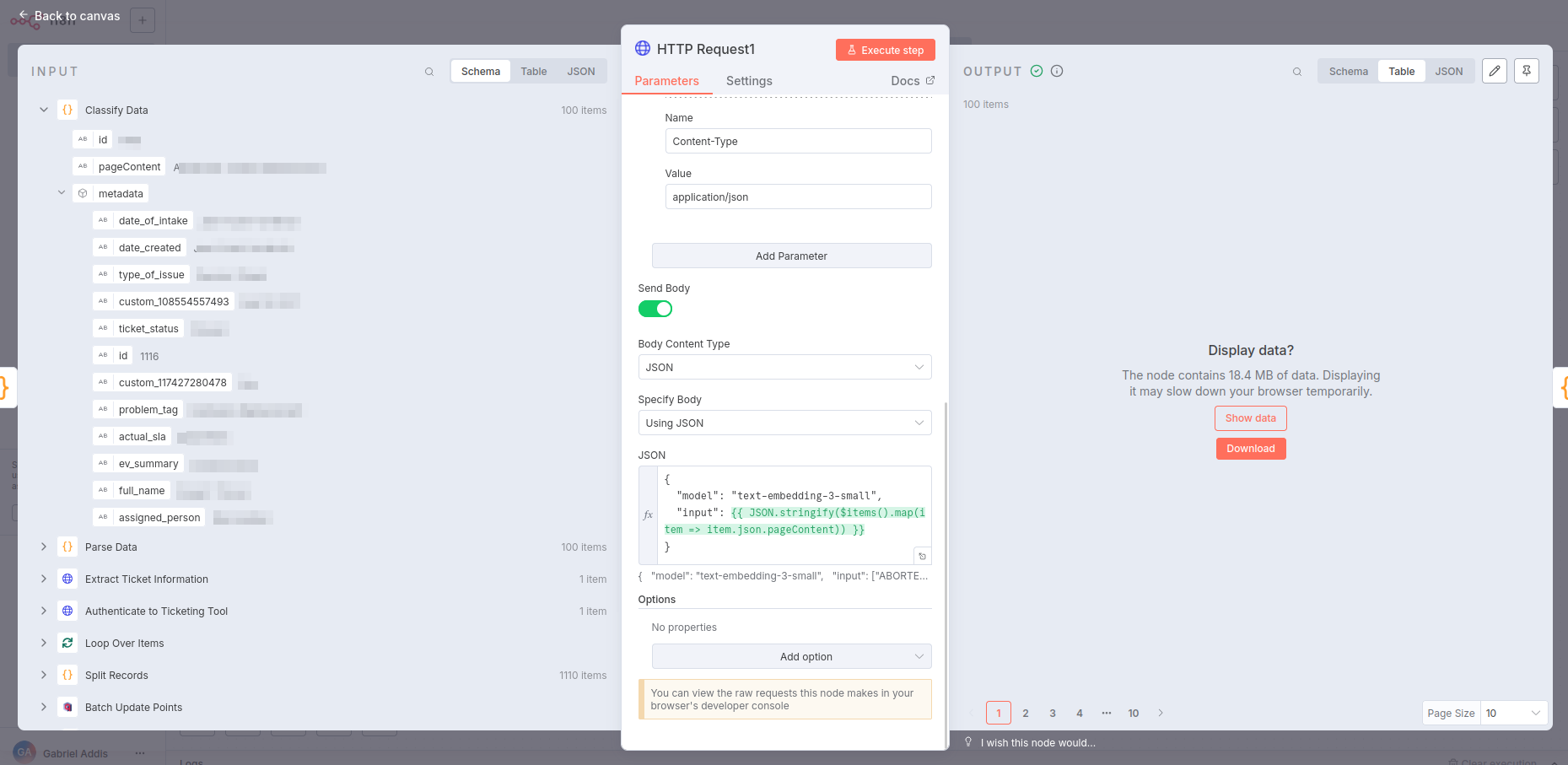Click the assigned_person field pill

pyautogui.click(x=149, y=517)
